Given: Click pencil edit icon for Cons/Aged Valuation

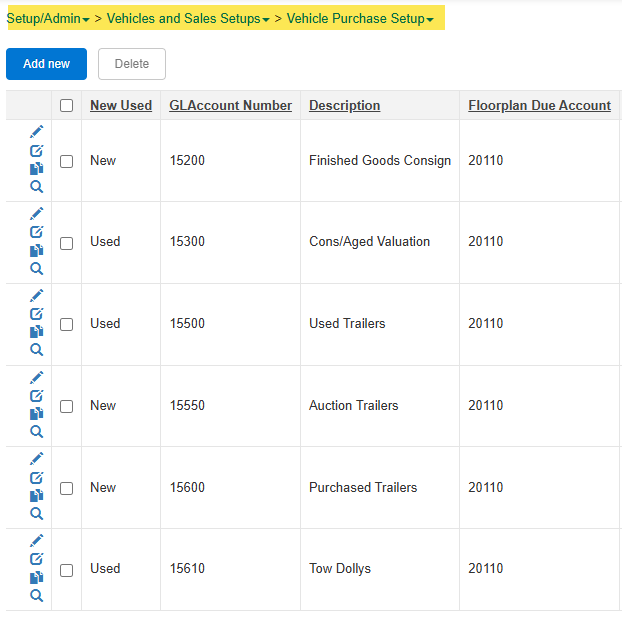Looking at the screenshot, I should (37, 214).
